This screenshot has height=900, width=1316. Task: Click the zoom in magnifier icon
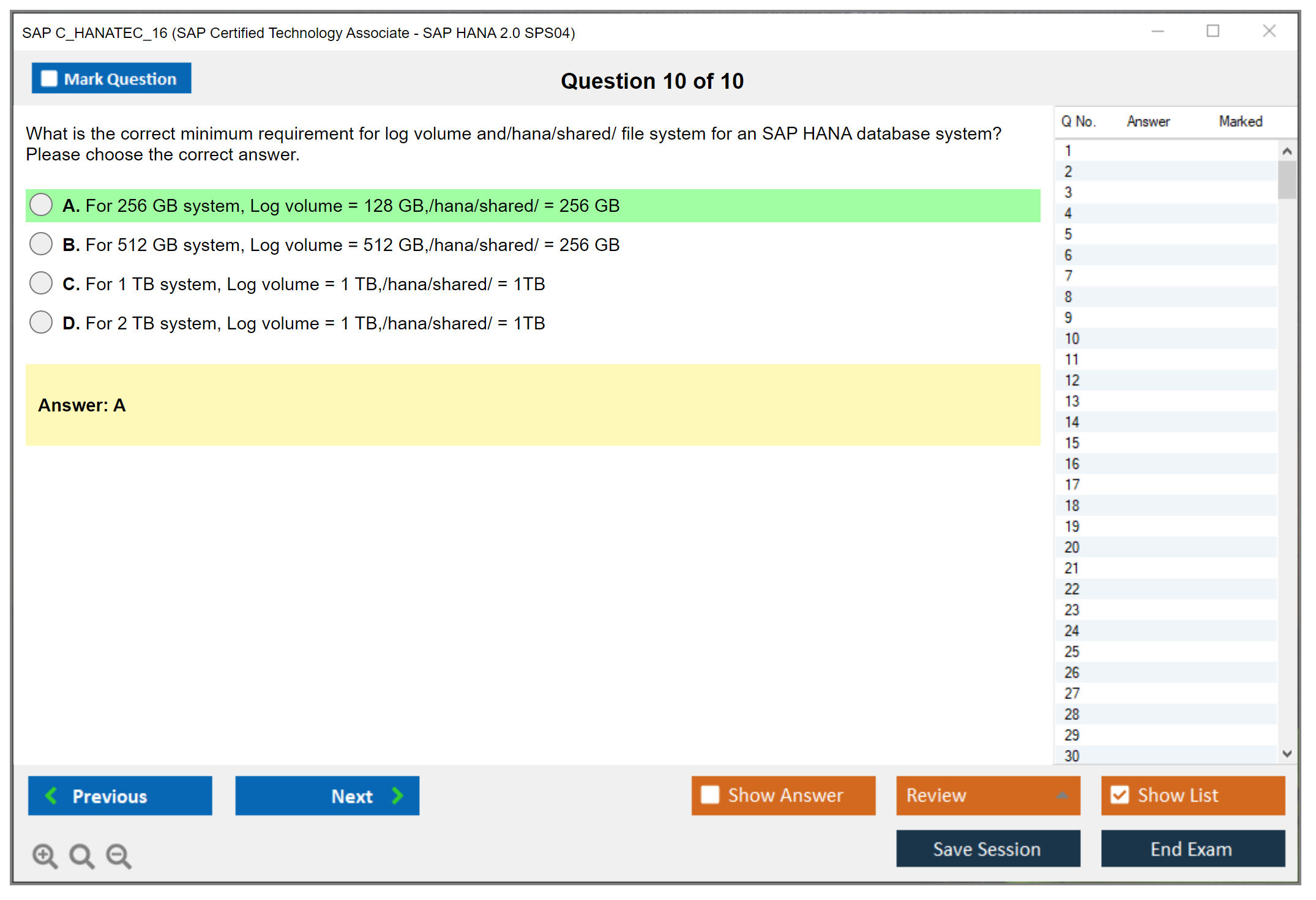coord(45,855)
